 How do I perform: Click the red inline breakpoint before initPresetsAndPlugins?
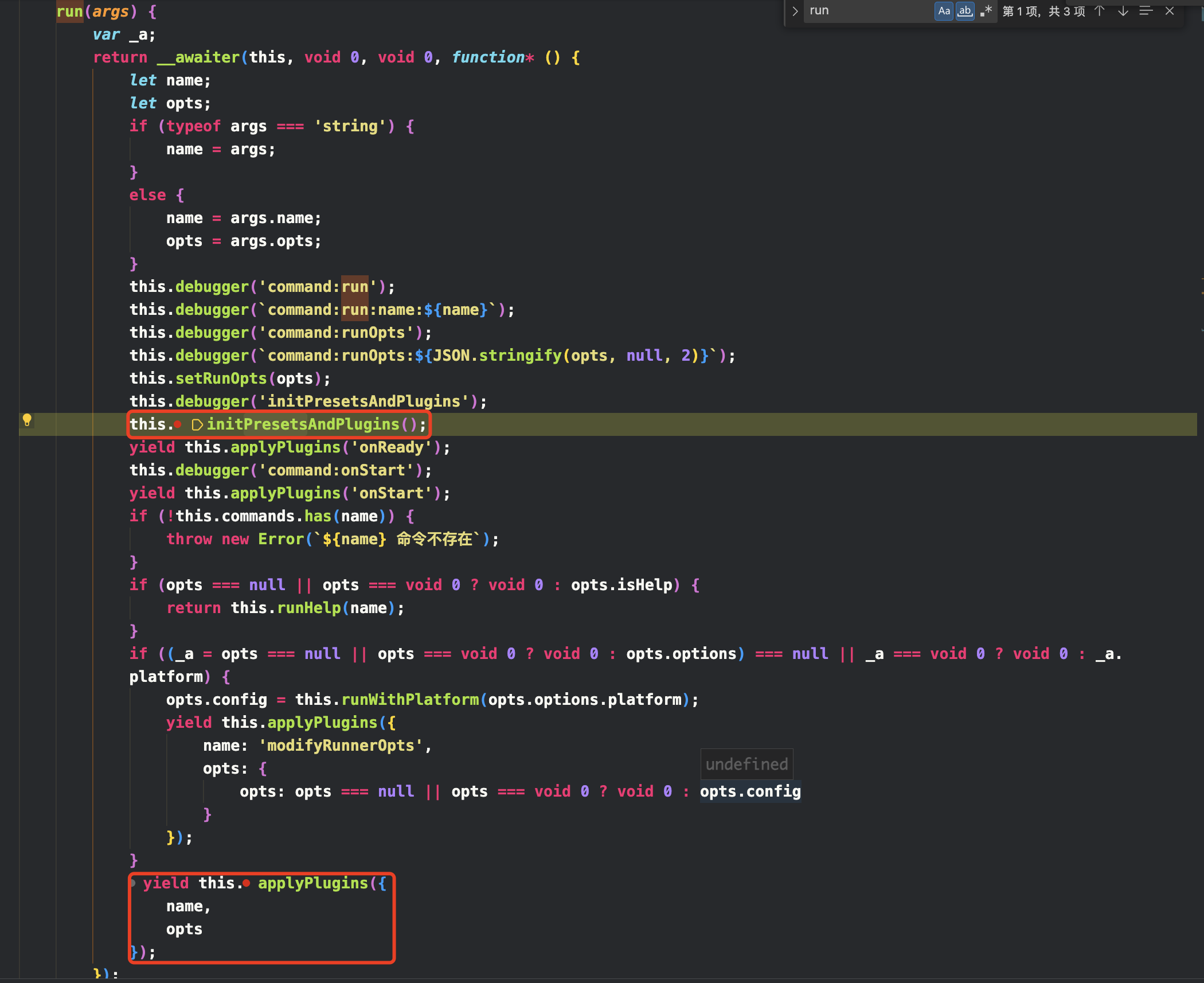(178, 424)
